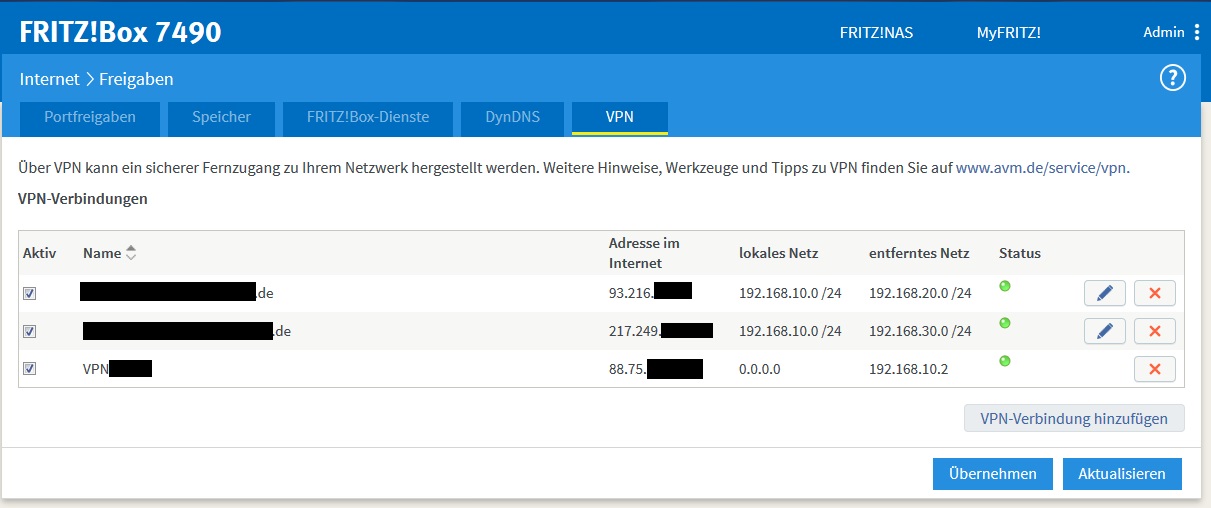Select the local network 0.0.0.0 cell

(x=759, y=369)
